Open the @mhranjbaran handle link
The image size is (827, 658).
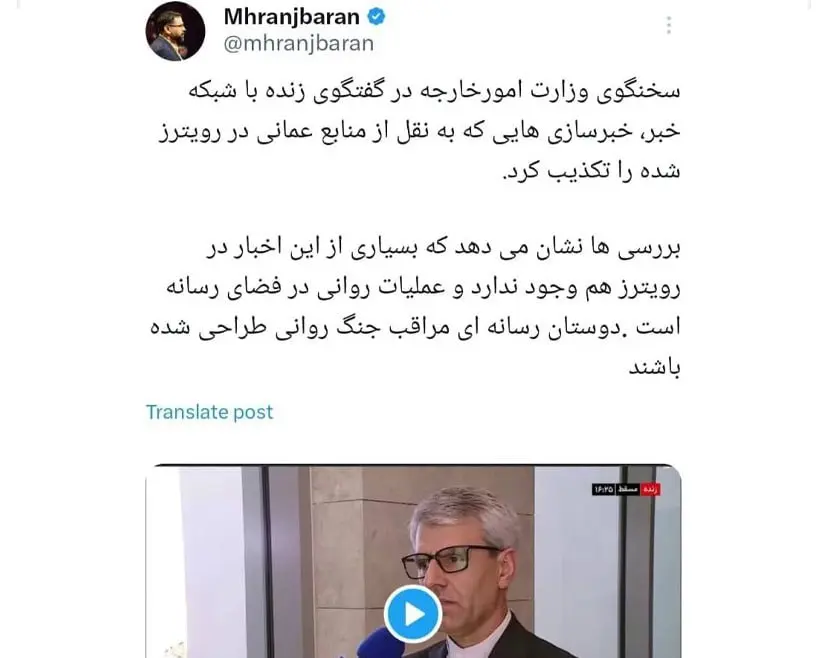click(299, 43)
